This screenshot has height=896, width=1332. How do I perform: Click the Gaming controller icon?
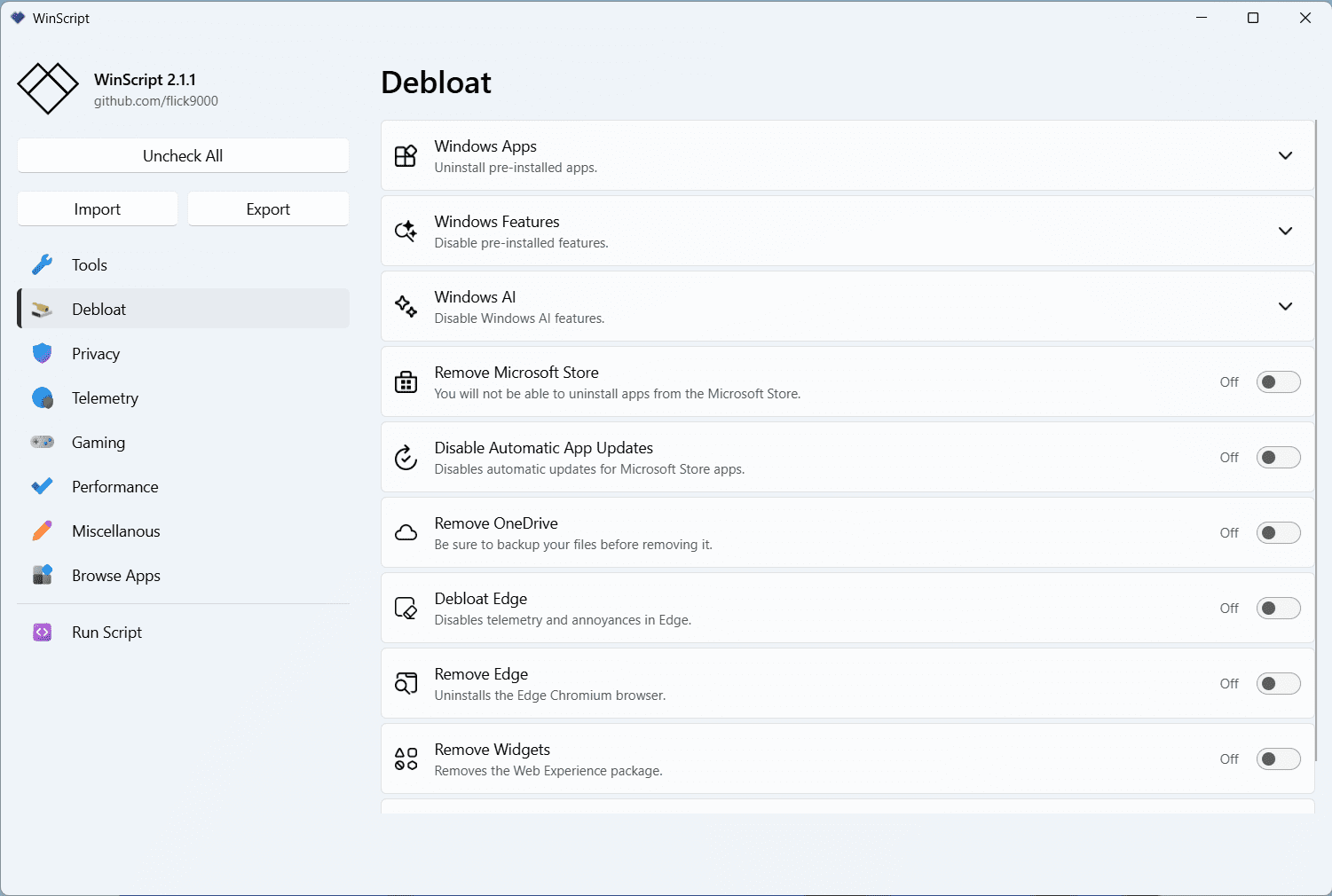pyautogui.click(x=42, y=442)
